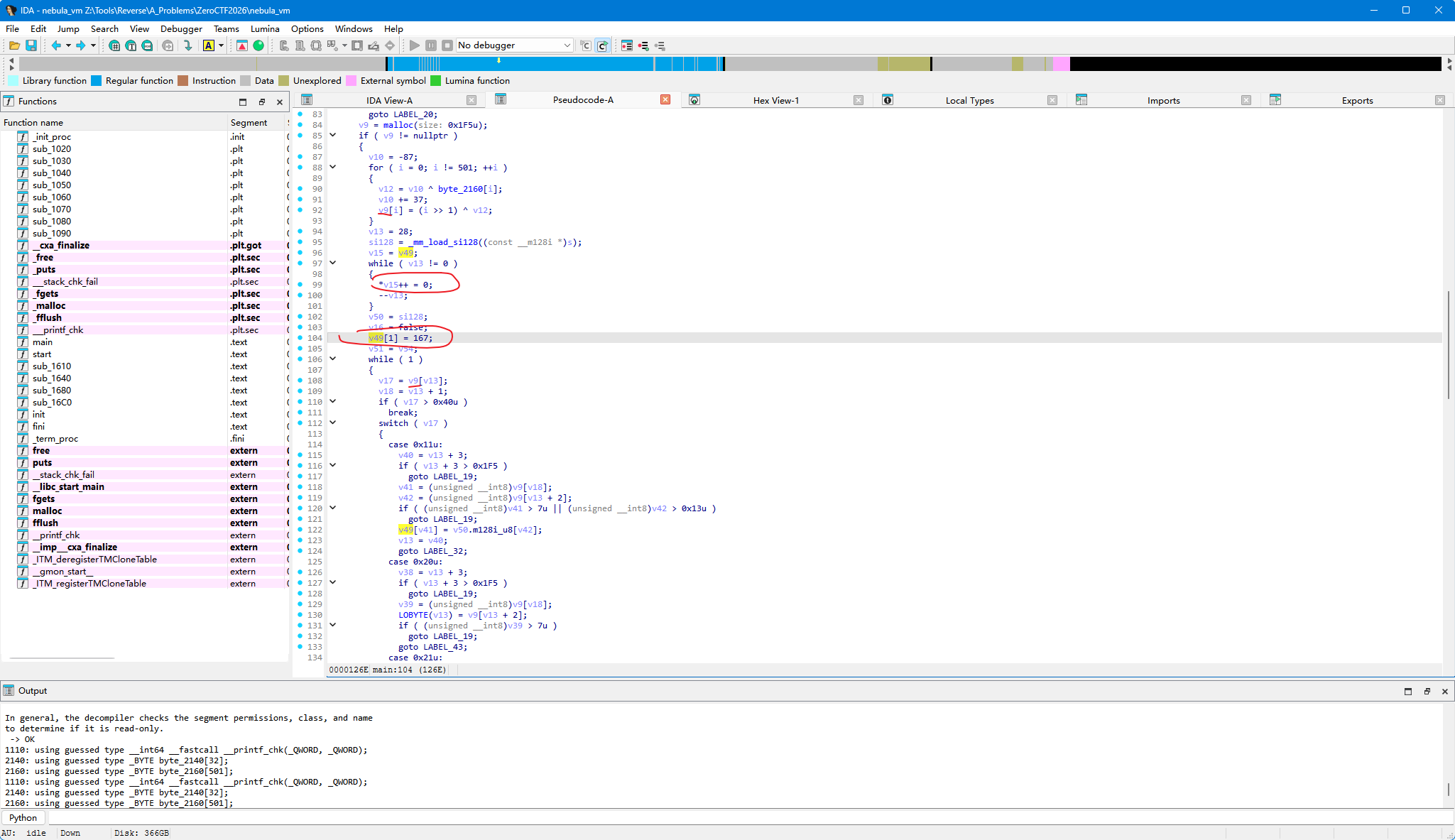Click the Save database floppy icon
This screenshot has width=1455, height=840.
coord(31,45)
